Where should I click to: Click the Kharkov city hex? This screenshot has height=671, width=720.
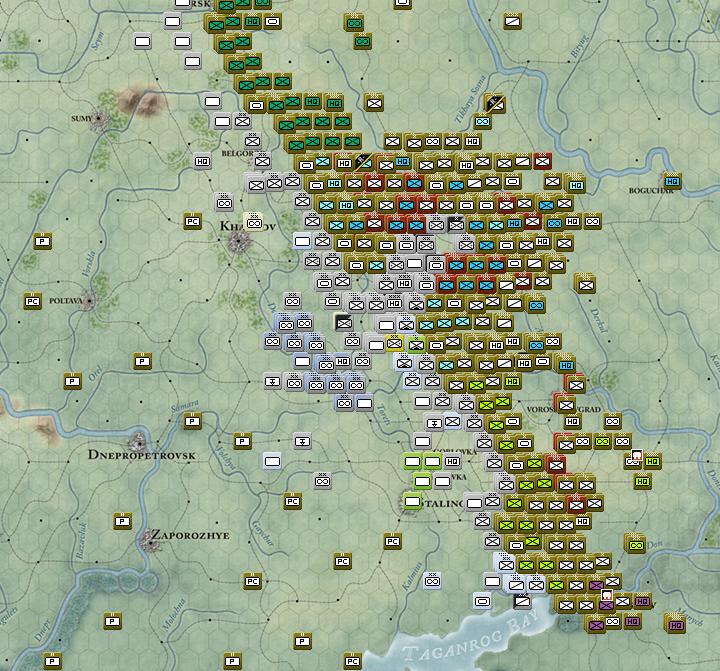[239, 241]
